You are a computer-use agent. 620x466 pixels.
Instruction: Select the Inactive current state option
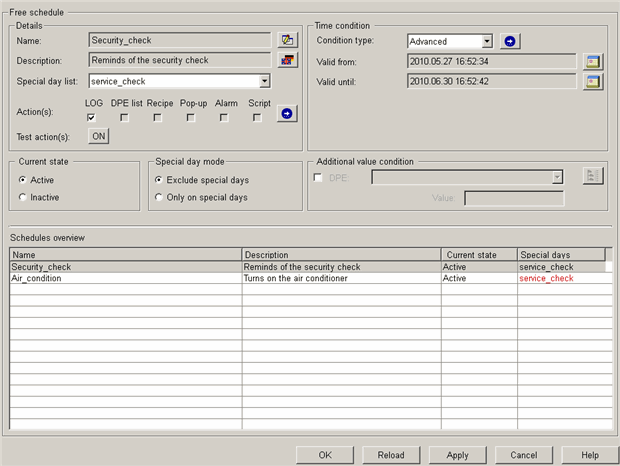point(23,197)
